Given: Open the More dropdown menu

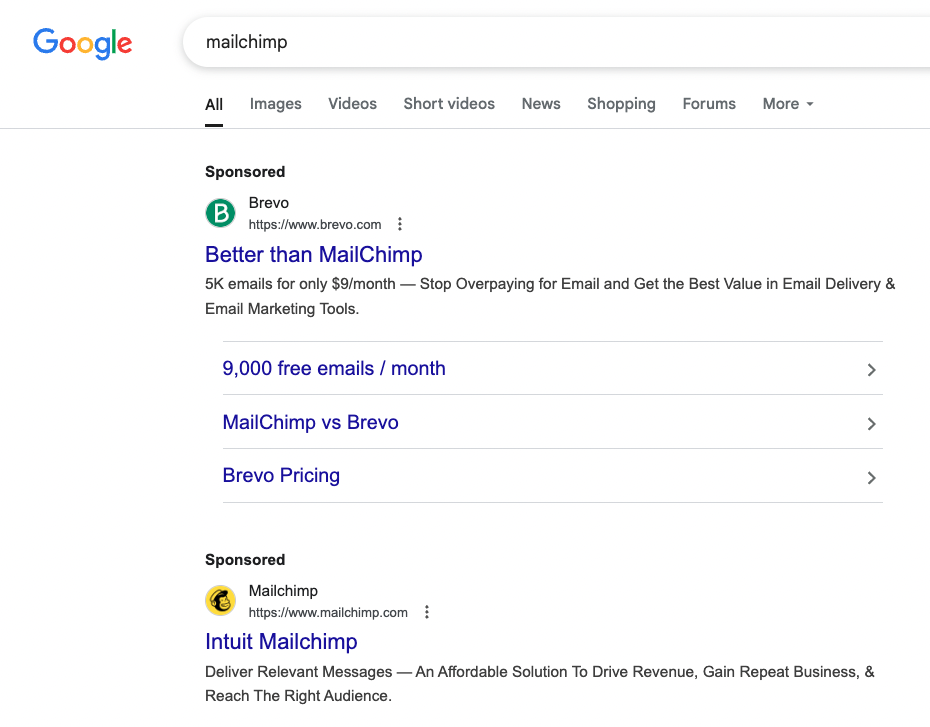Looking at the screenshot, I should [x=788, y=104].
